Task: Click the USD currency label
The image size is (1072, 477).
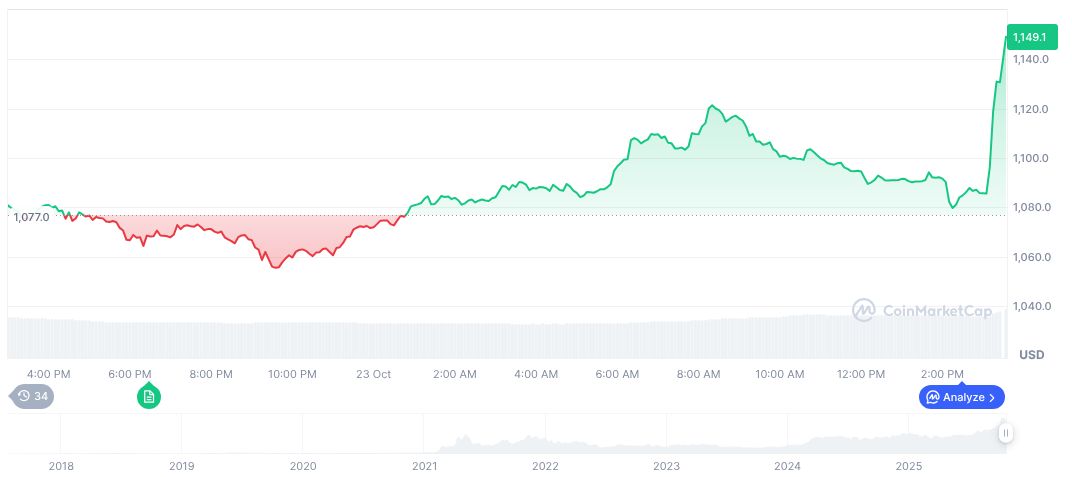Action: pyautogui.click(x=1031, y=355)
